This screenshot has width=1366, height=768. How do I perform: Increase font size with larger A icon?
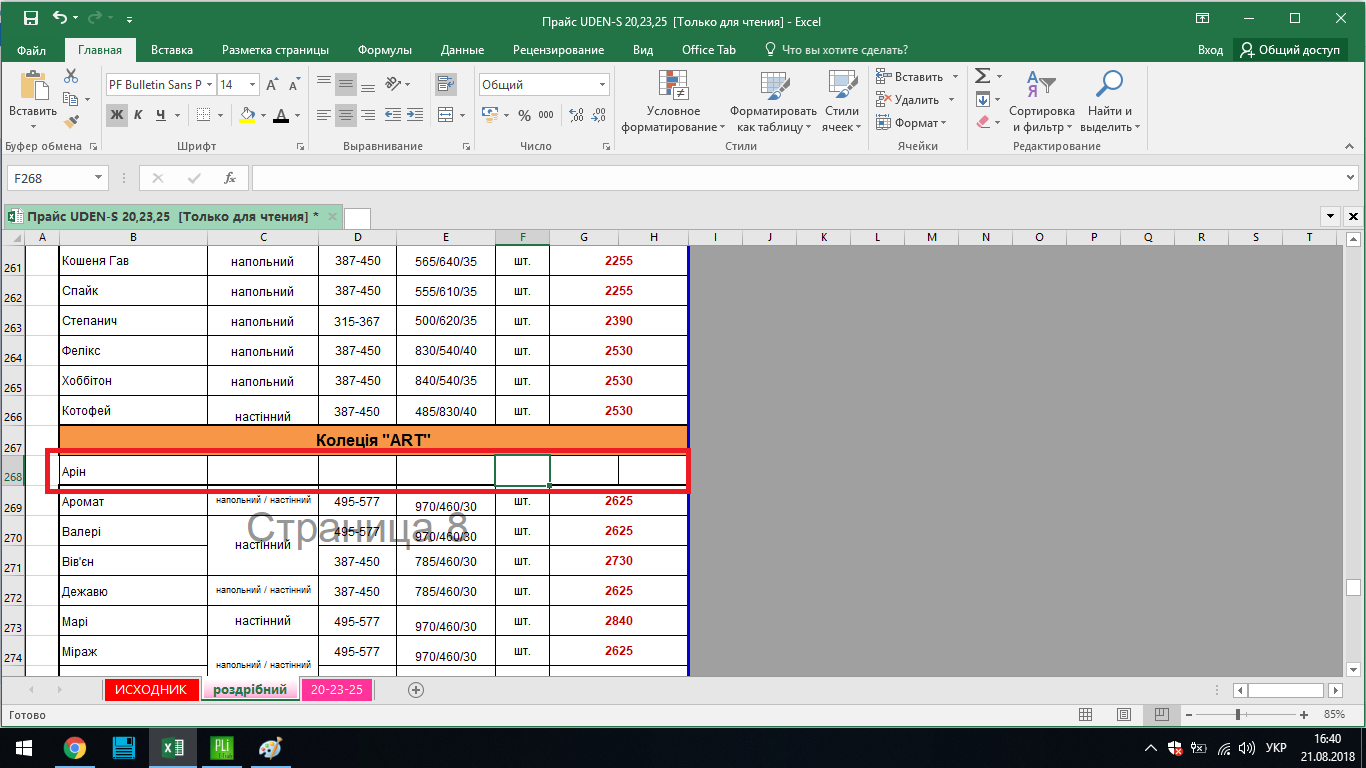tap(271, 85)
